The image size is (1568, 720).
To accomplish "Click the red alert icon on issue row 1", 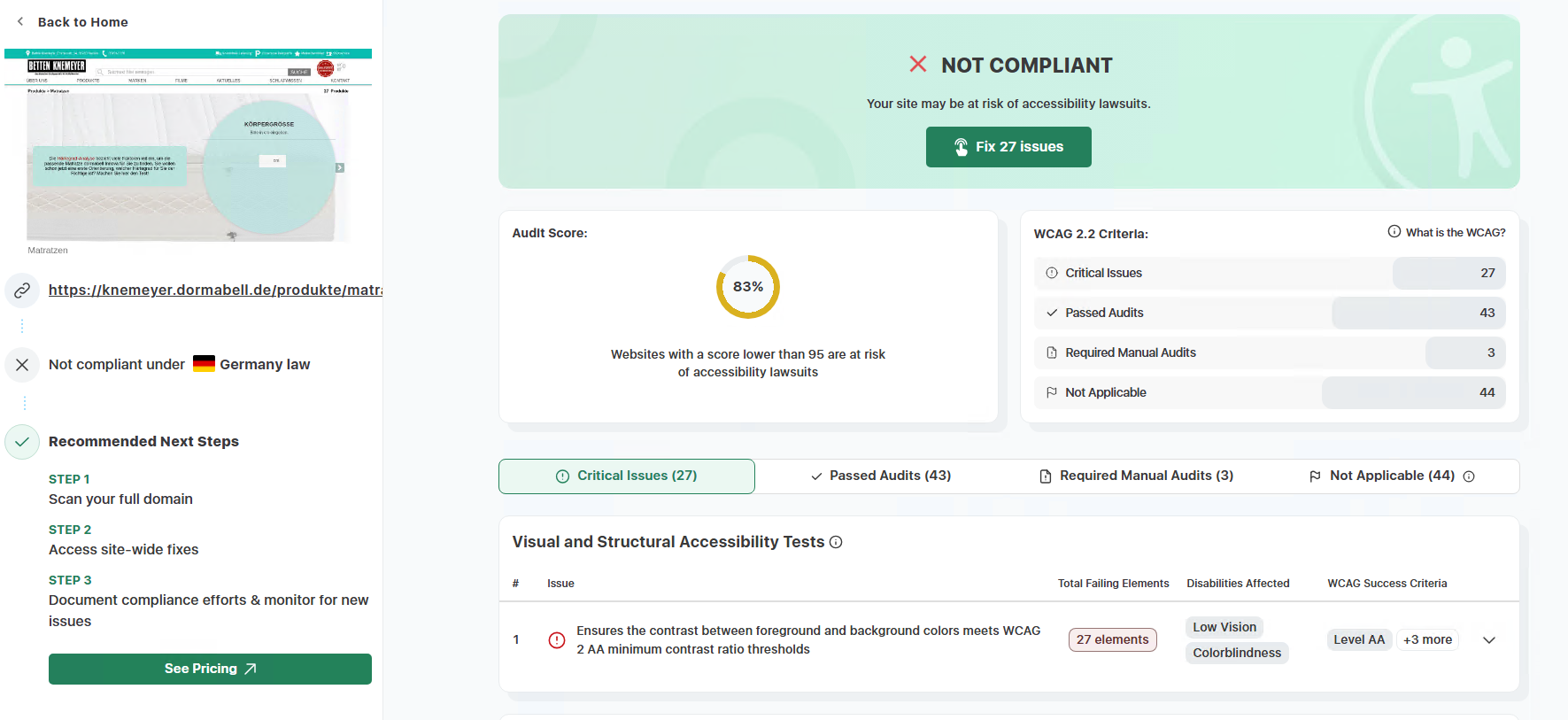I will [557, 640].
